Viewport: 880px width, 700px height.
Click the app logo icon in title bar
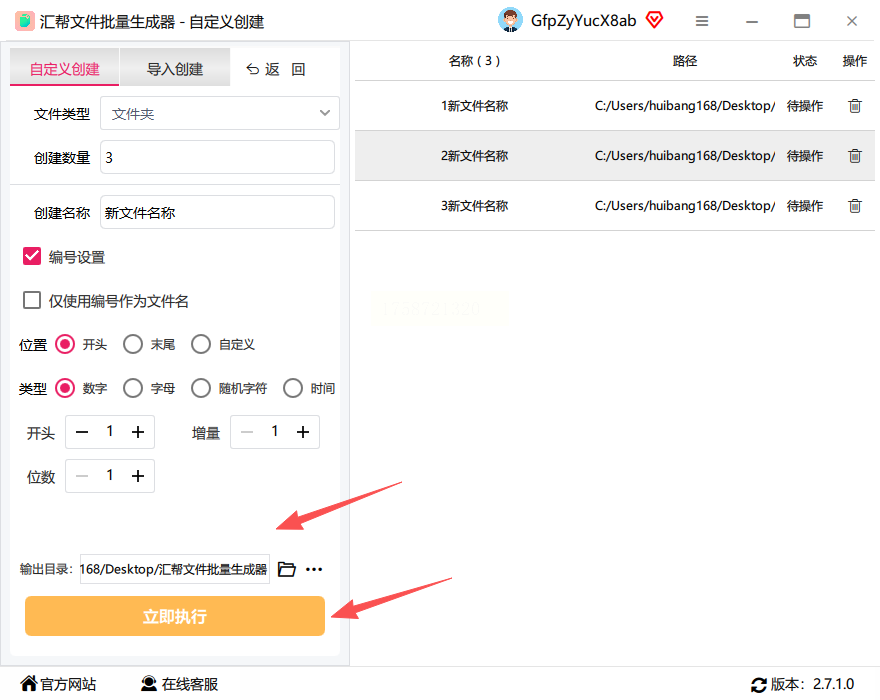click(x=25, y=21)
